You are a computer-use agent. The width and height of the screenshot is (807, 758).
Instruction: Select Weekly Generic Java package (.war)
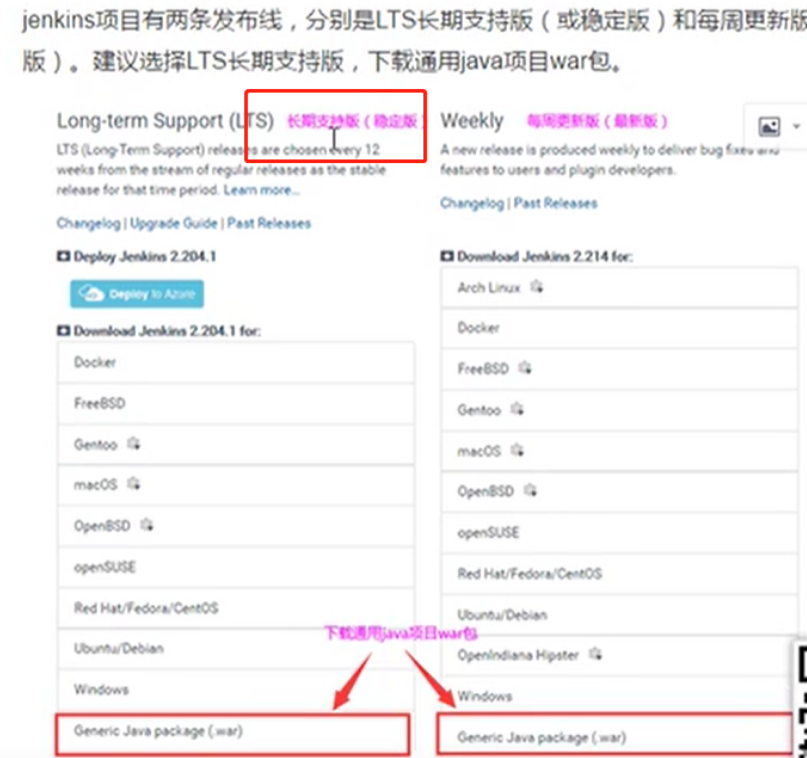[615, 734]
